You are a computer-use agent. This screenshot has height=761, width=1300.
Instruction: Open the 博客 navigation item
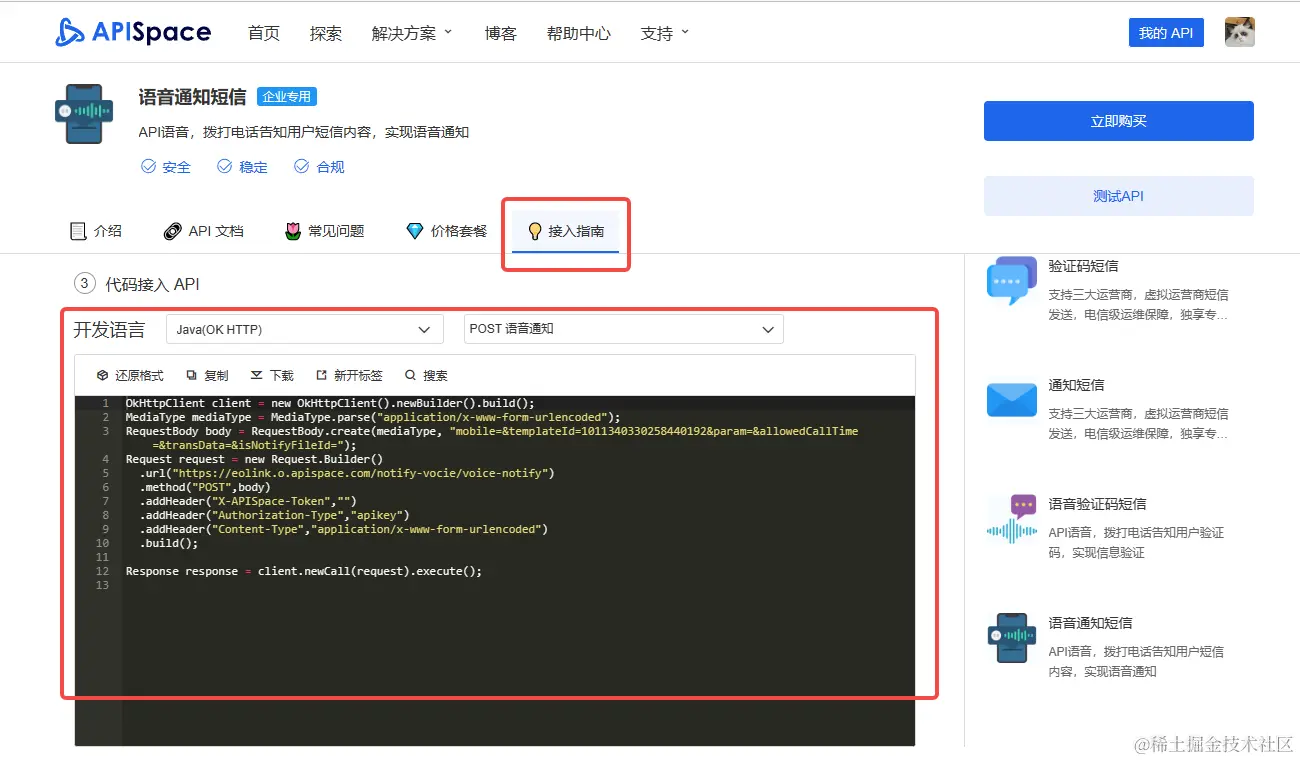coord(501,33)
